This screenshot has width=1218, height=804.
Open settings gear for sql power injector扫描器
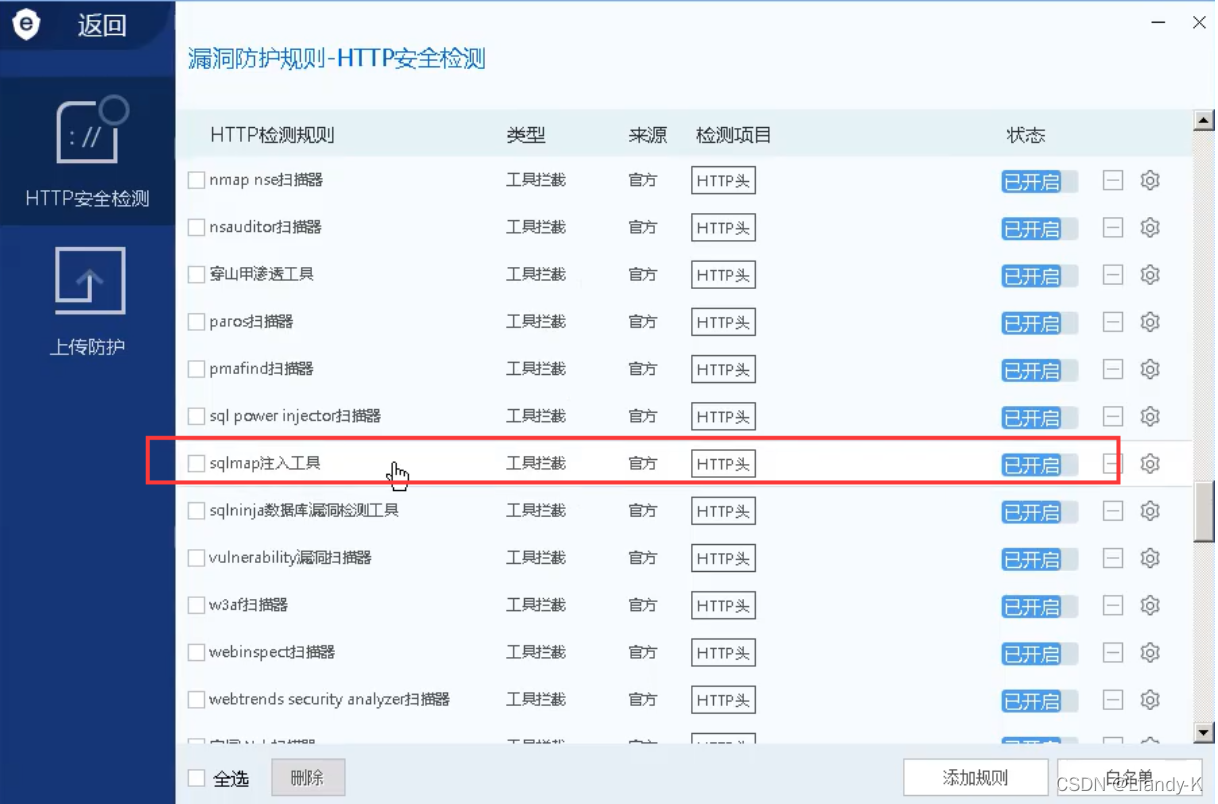point(1150,416)
